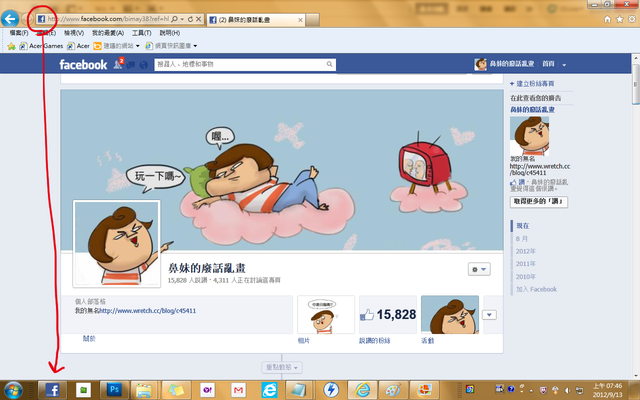This screenshot has width=640, height=400.
Task: Jump to 2012年 in the timeline navigator
Action: pyautogui.click(x=525, y=251)
